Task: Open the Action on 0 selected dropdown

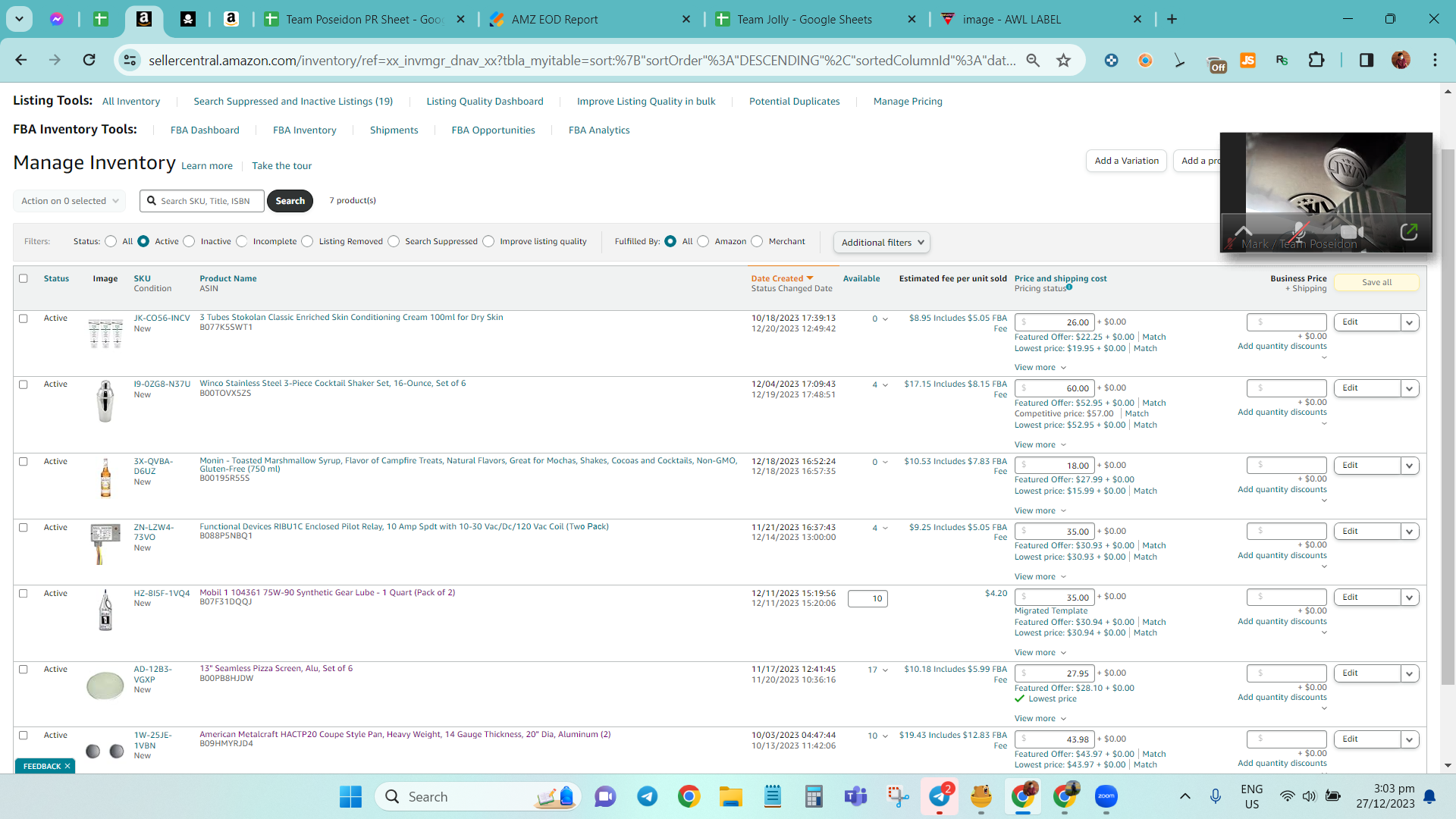Action: coord(70,201)
